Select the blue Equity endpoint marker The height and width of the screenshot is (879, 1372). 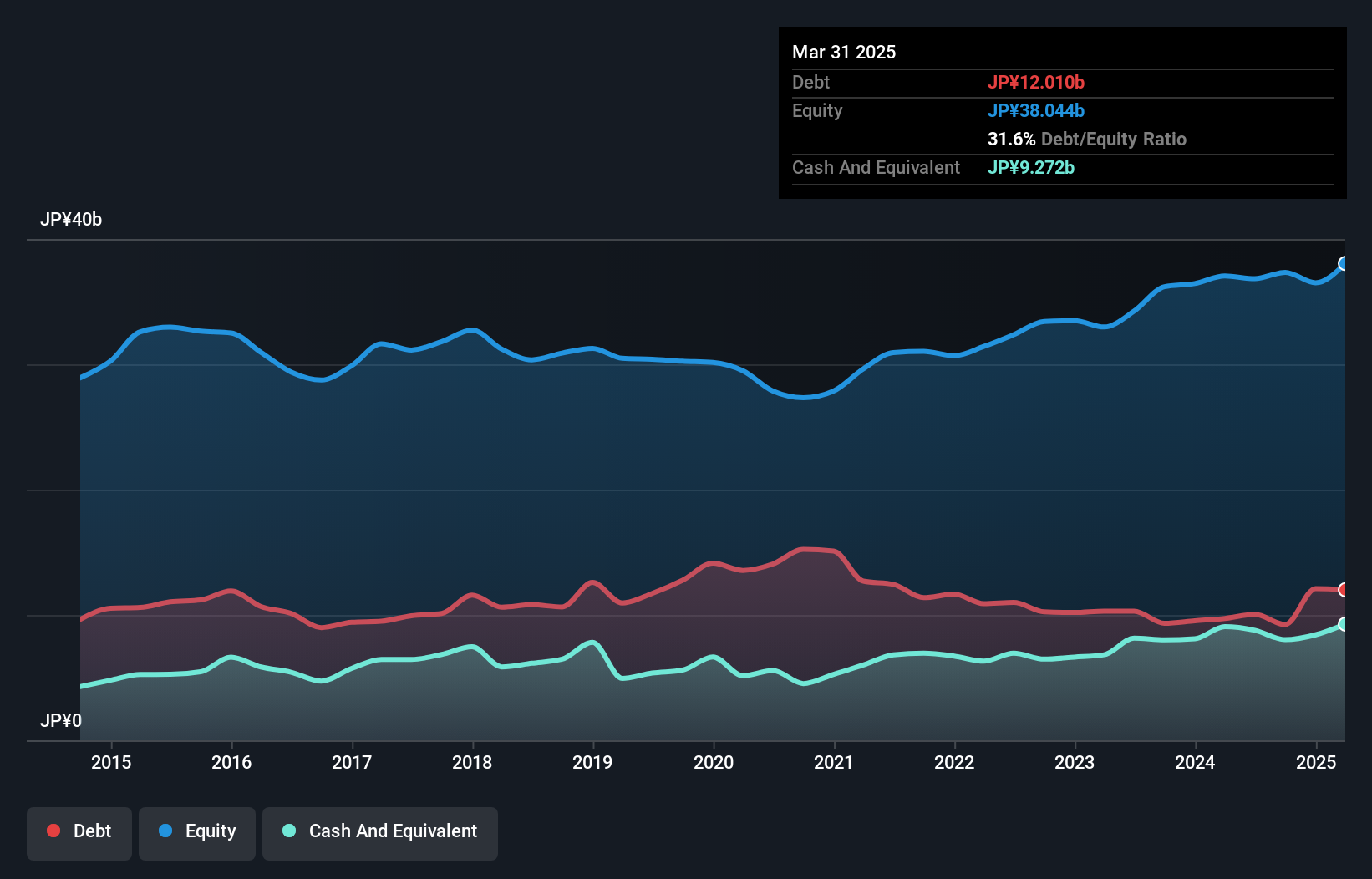click(1344, 264)
